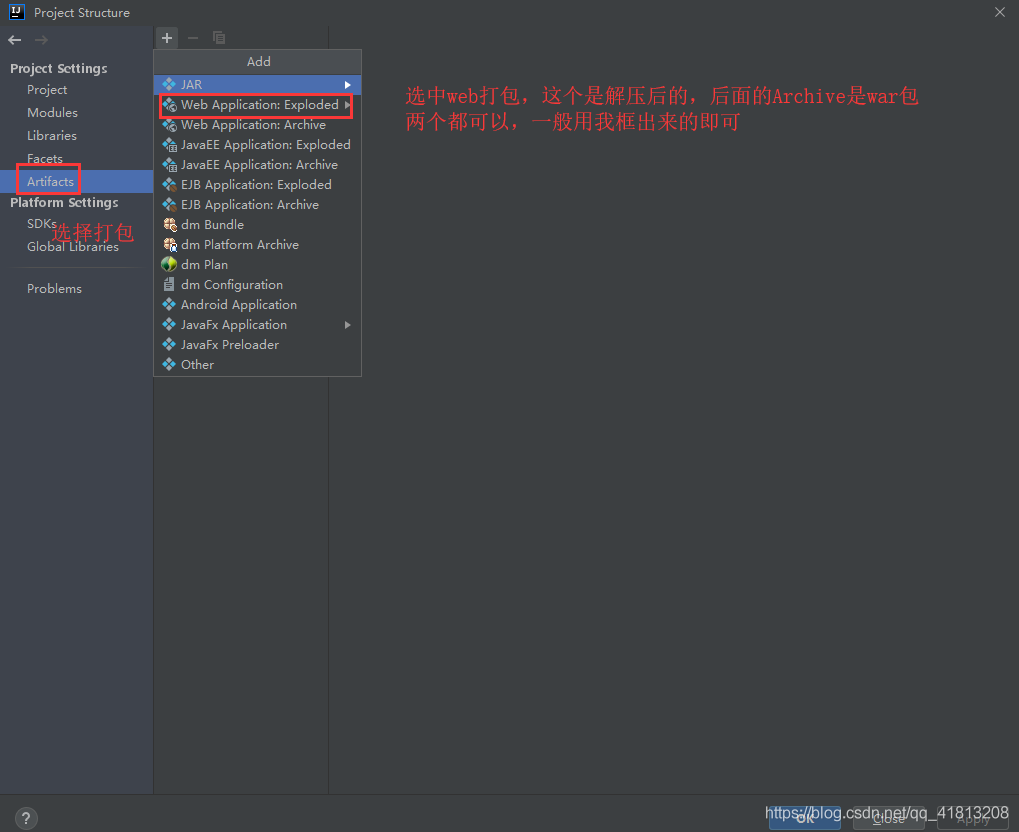Image resolution: width=1019 pixels, height=832 pixels.
Task: Select EJB Application: Archive option
Action: (x=249, y=205)
